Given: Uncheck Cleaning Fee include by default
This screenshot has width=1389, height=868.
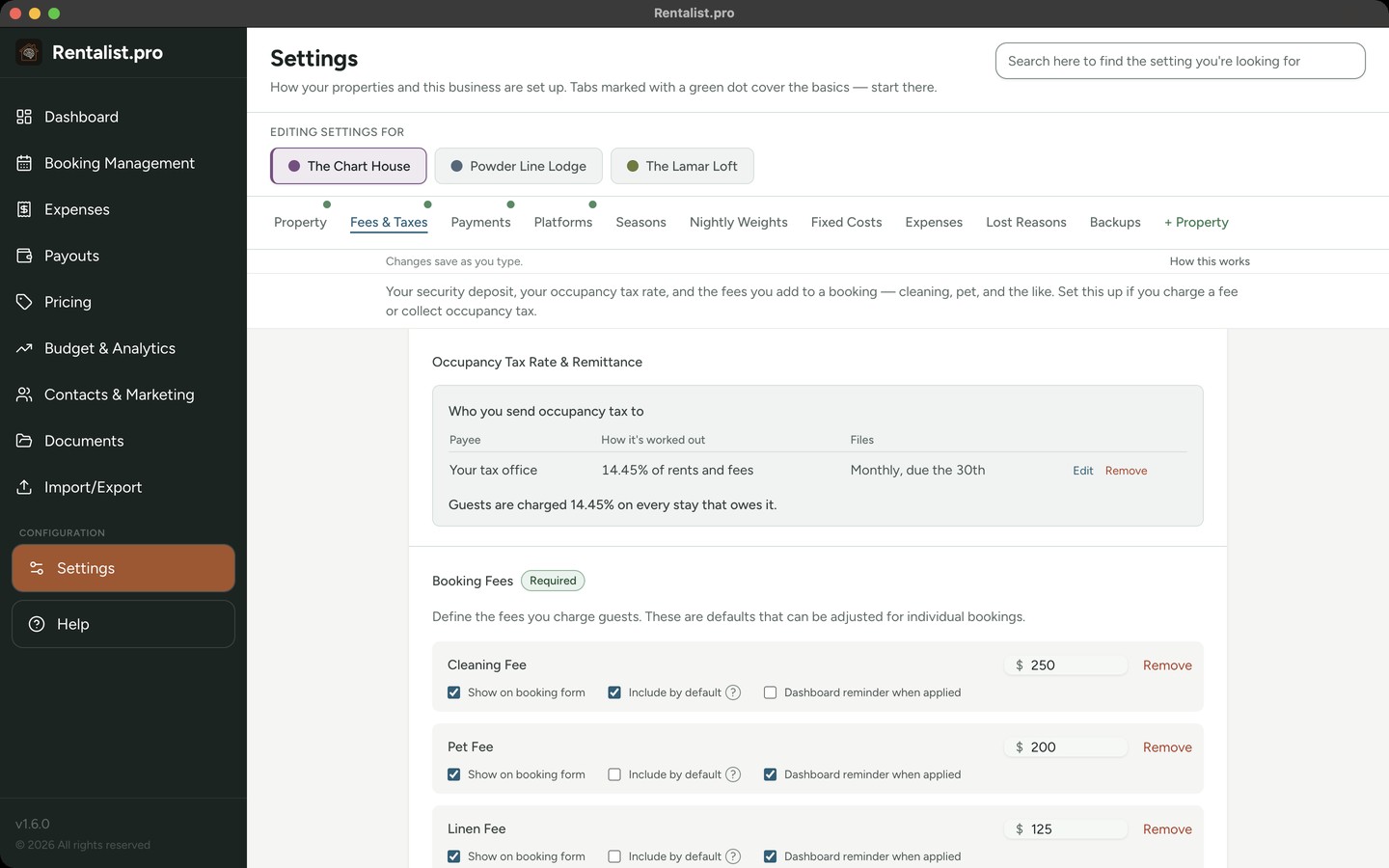Looking at the screenshot, I should (x=614, y=692).
